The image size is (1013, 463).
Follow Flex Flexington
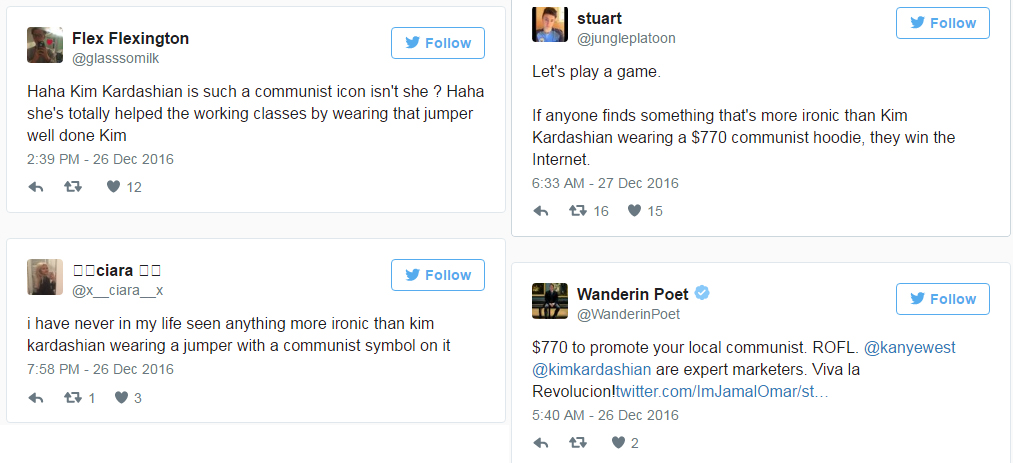point(437,43)
